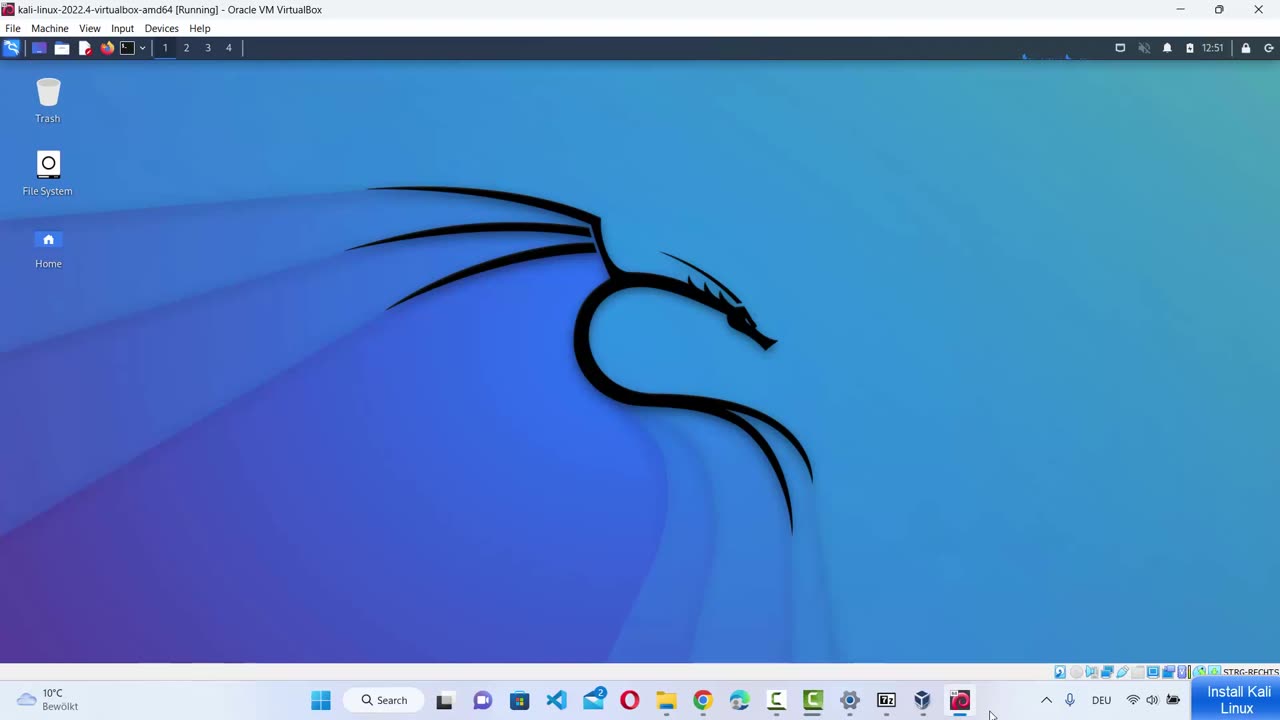
Task: Click the audio indicator in VirtualBox status bar
Action: point(1091,672)
